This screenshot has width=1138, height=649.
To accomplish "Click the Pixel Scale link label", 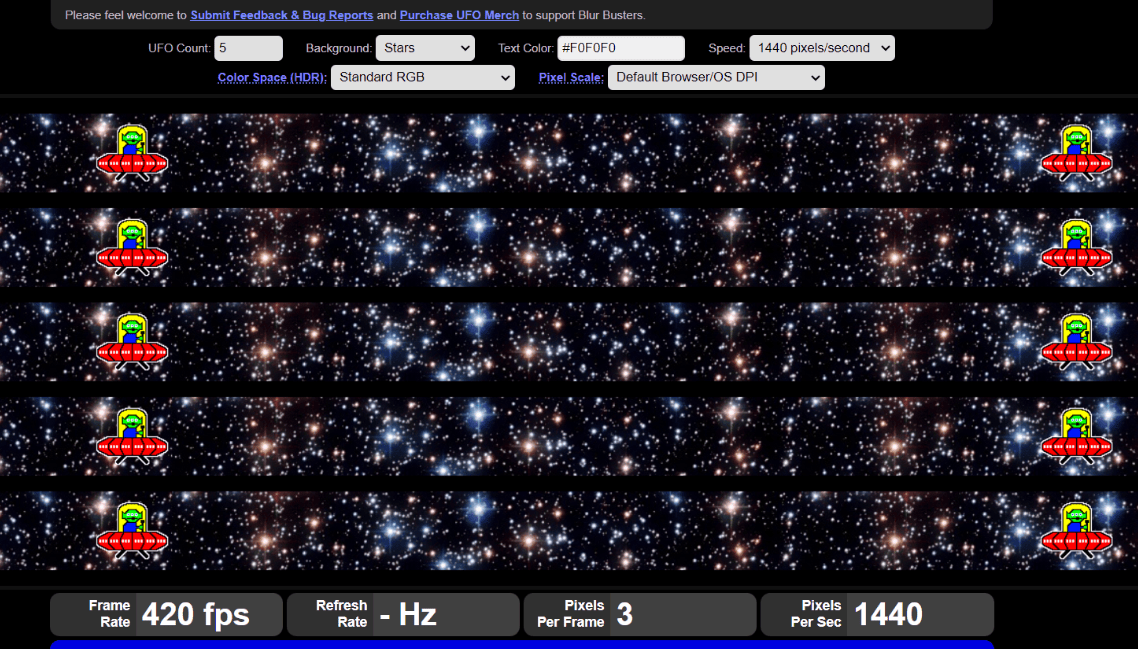I will pos(571,78).
